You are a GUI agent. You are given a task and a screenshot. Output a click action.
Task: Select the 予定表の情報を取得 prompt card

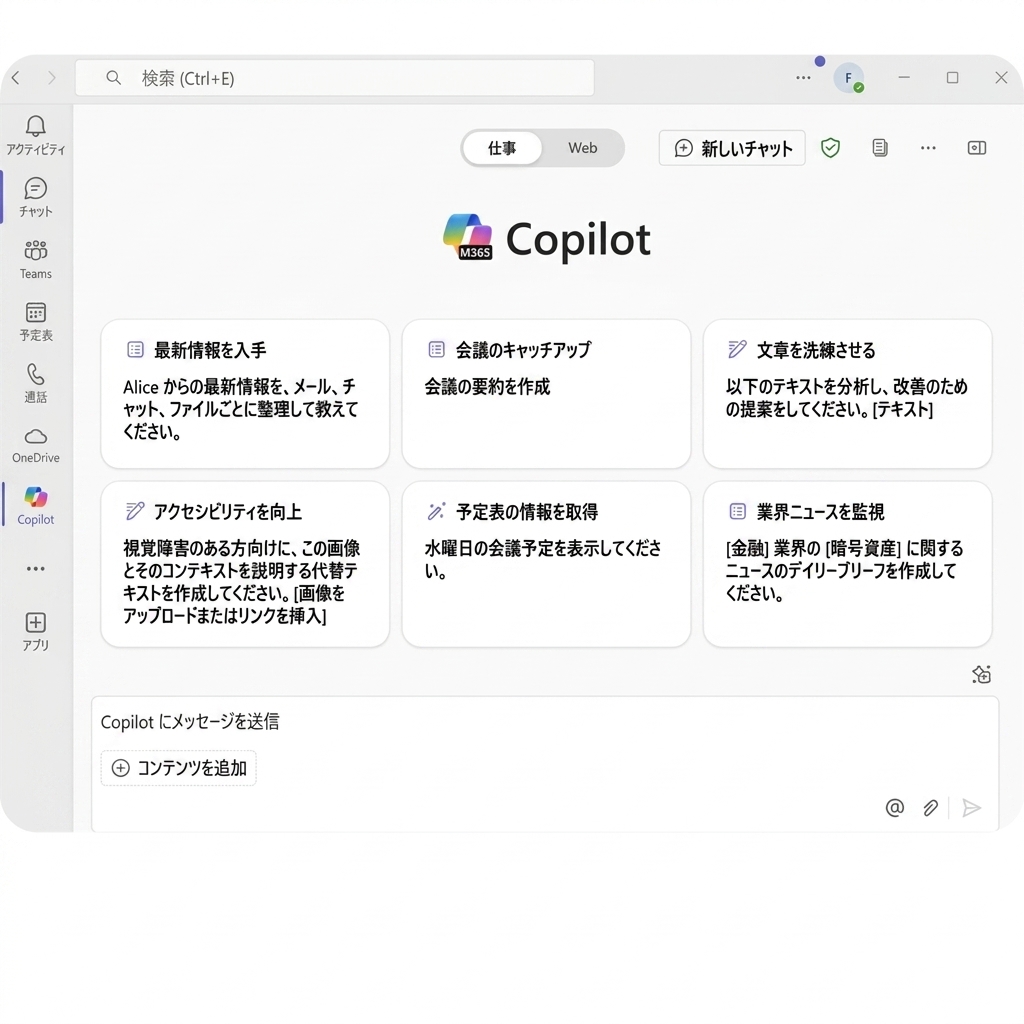click(x=547, y=564)
